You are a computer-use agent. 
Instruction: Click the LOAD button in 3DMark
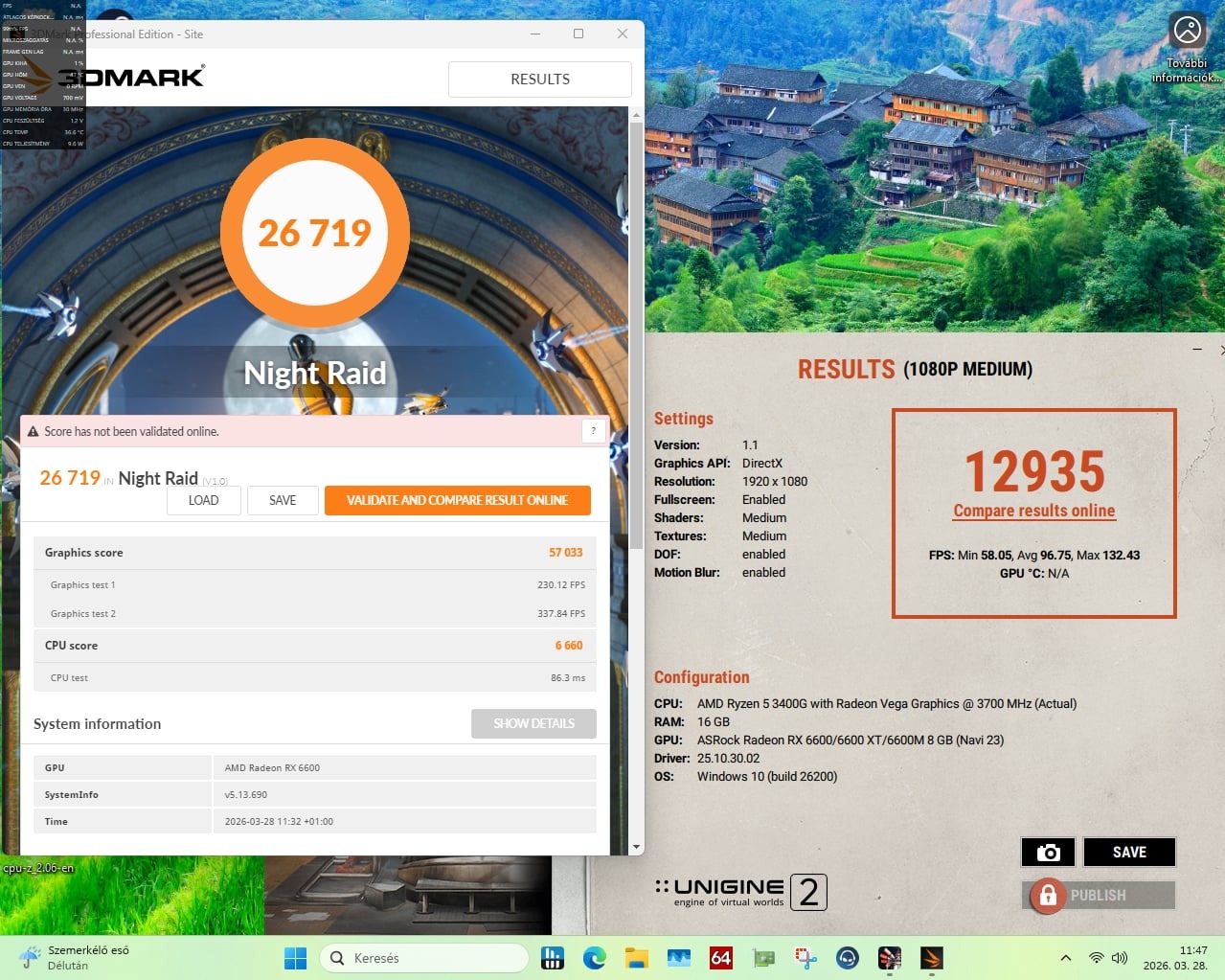(x=203, y=500)
